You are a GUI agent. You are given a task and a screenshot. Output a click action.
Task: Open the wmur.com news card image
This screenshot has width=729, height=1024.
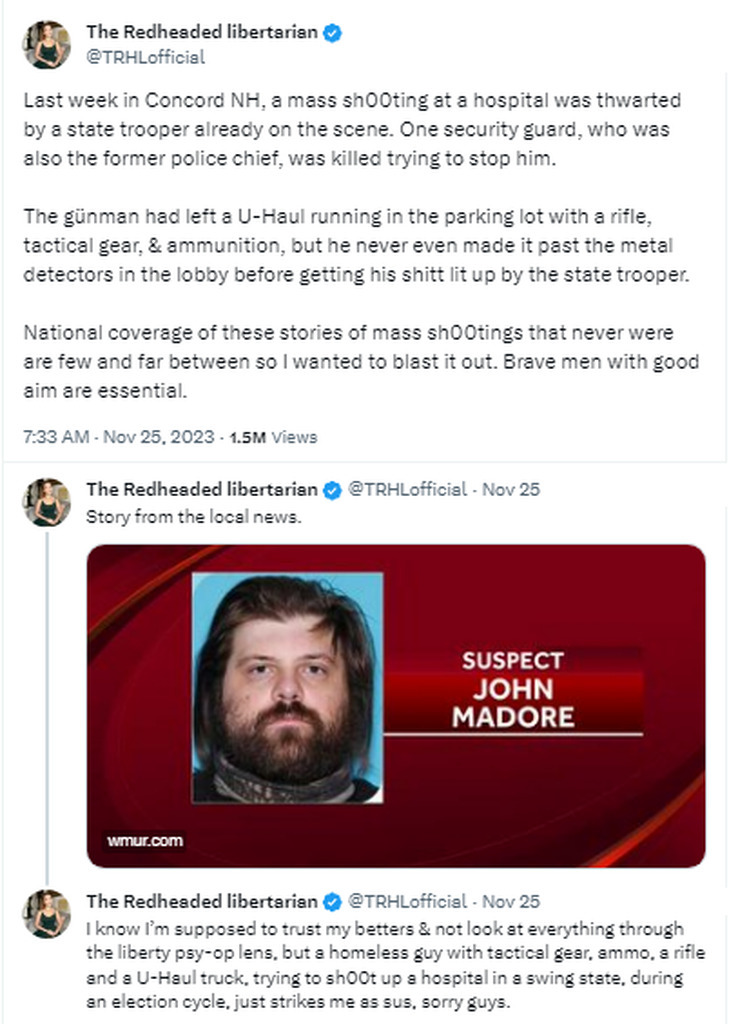[396, 706]
